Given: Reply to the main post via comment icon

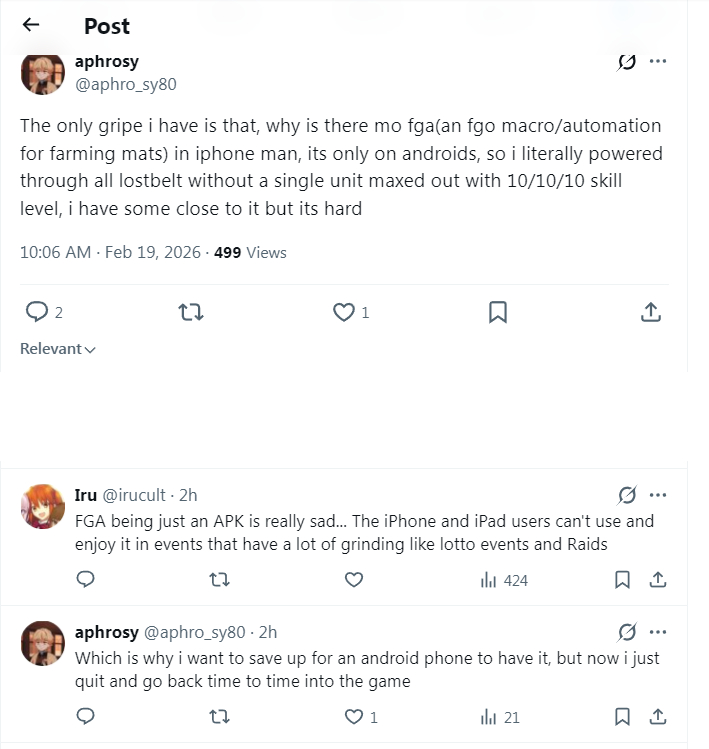Looking at the screenshot, I should pos(37,312).
